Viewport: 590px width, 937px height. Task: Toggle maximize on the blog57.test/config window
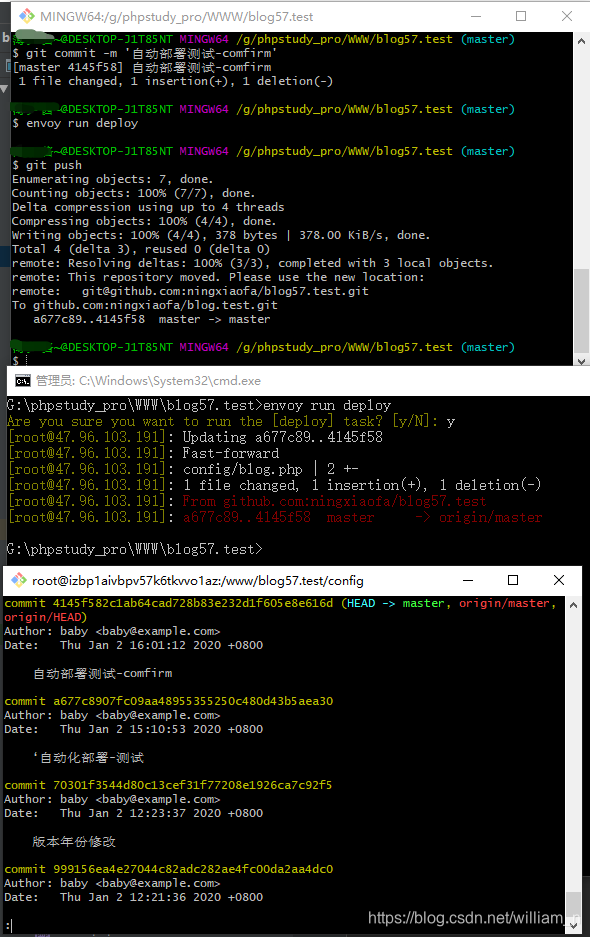click(x=513, y=580)
